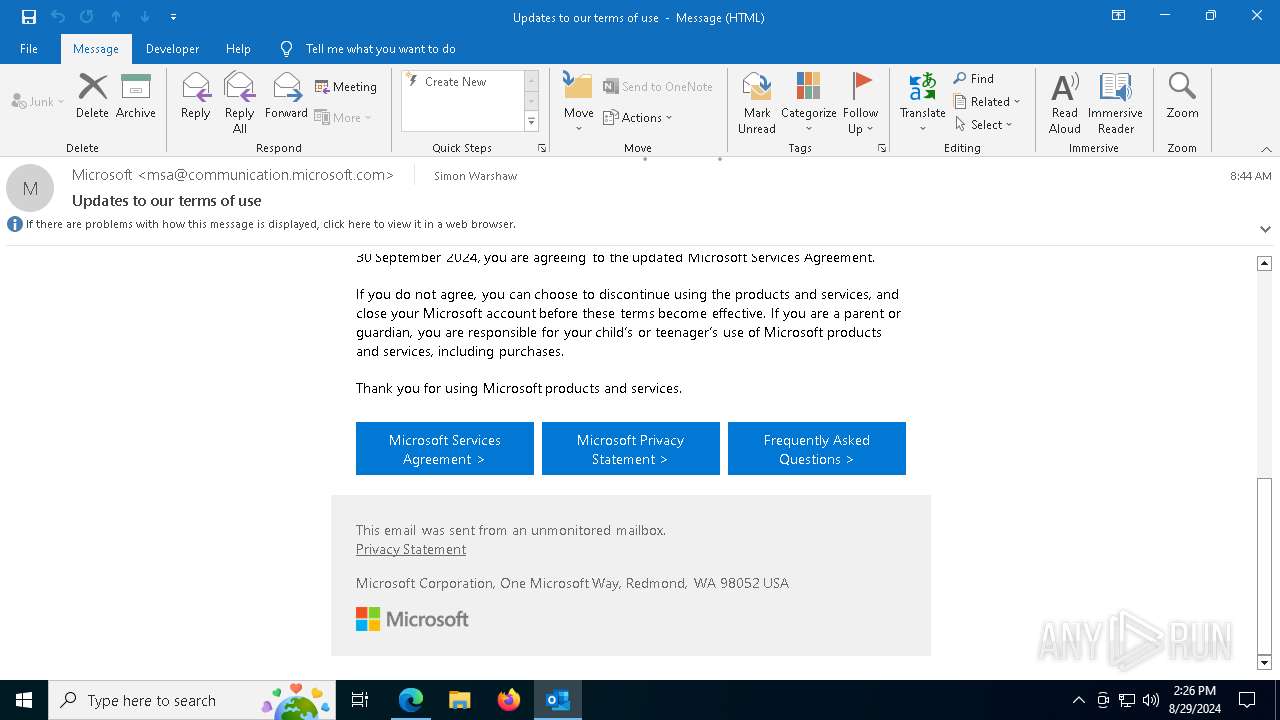This screenshot has width=1280, height=720.
Task: Open Ribbon Display Options
Action: tap(1119, 16)
